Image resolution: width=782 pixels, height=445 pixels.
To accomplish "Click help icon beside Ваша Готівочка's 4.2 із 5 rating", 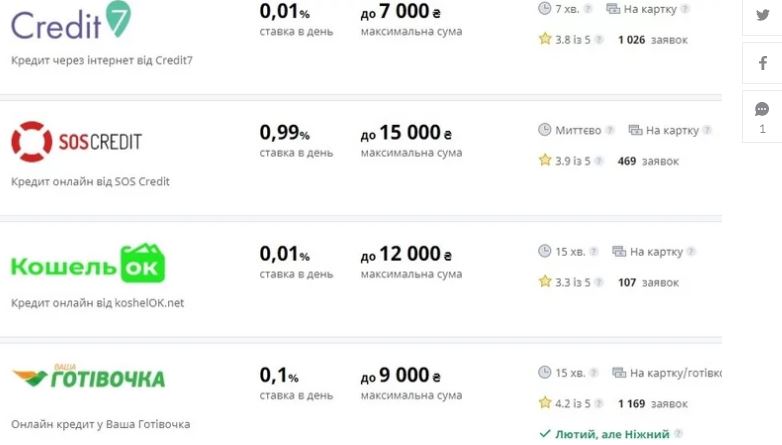I will click(x=599, y=404).
